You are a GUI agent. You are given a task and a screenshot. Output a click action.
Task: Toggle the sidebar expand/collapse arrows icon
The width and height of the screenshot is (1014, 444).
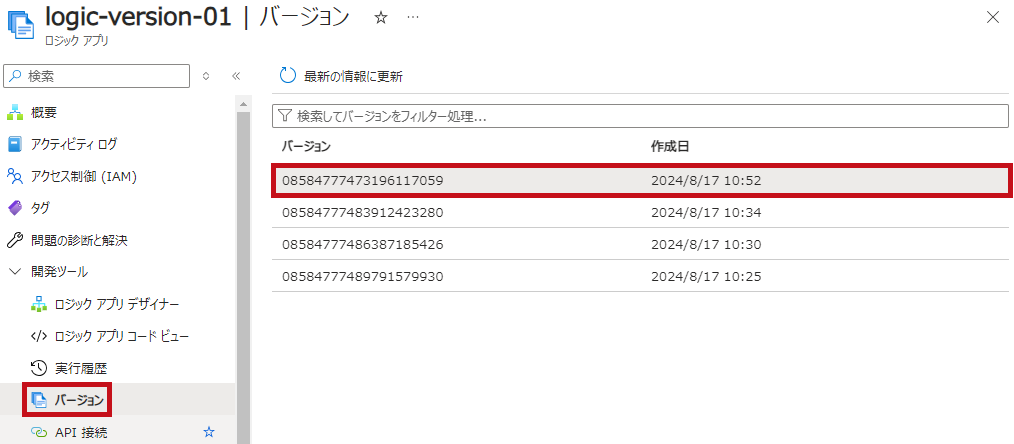(x=206, y=76)
